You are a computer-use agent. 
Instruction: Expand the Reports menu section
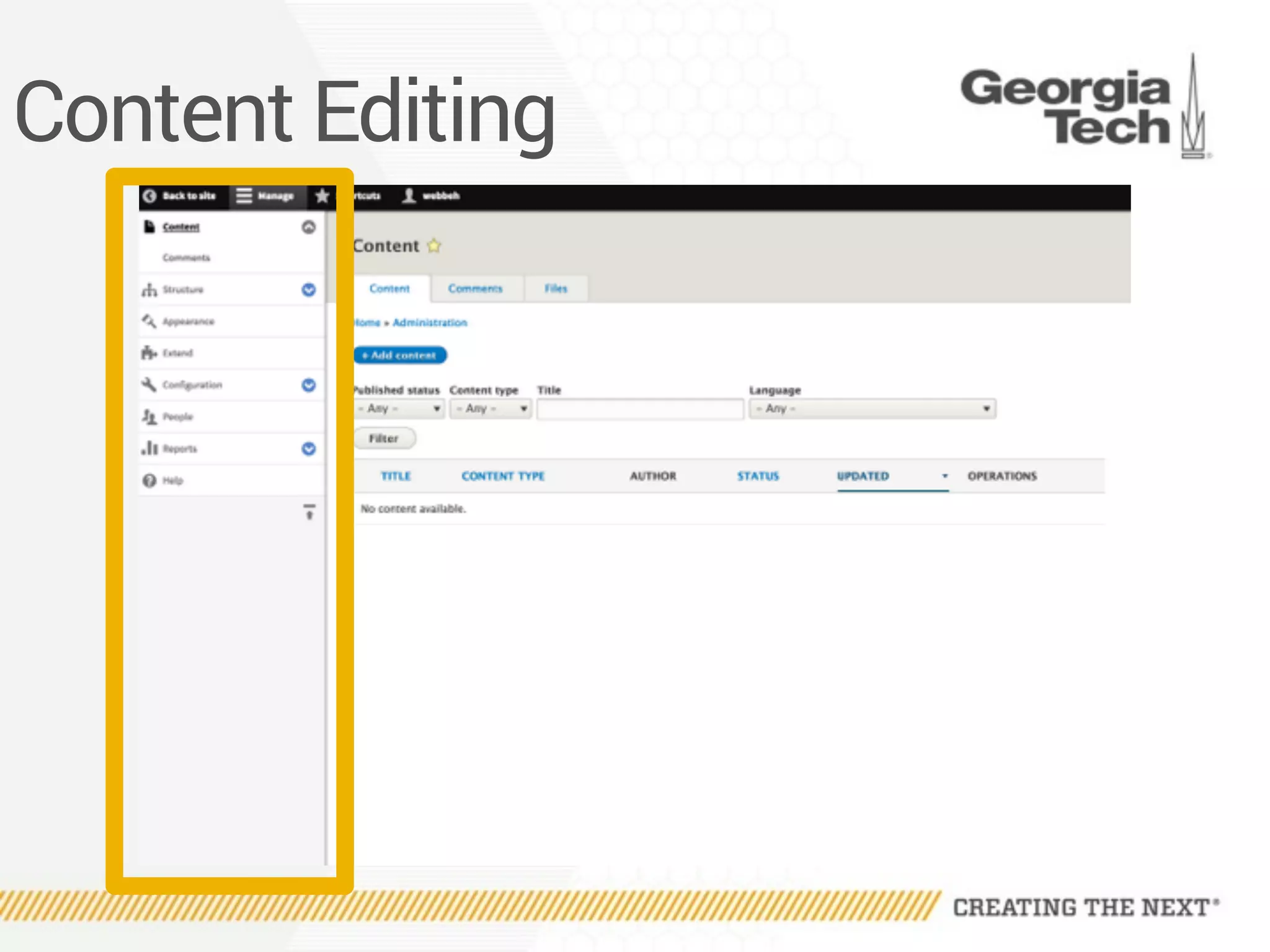point(309,449)
